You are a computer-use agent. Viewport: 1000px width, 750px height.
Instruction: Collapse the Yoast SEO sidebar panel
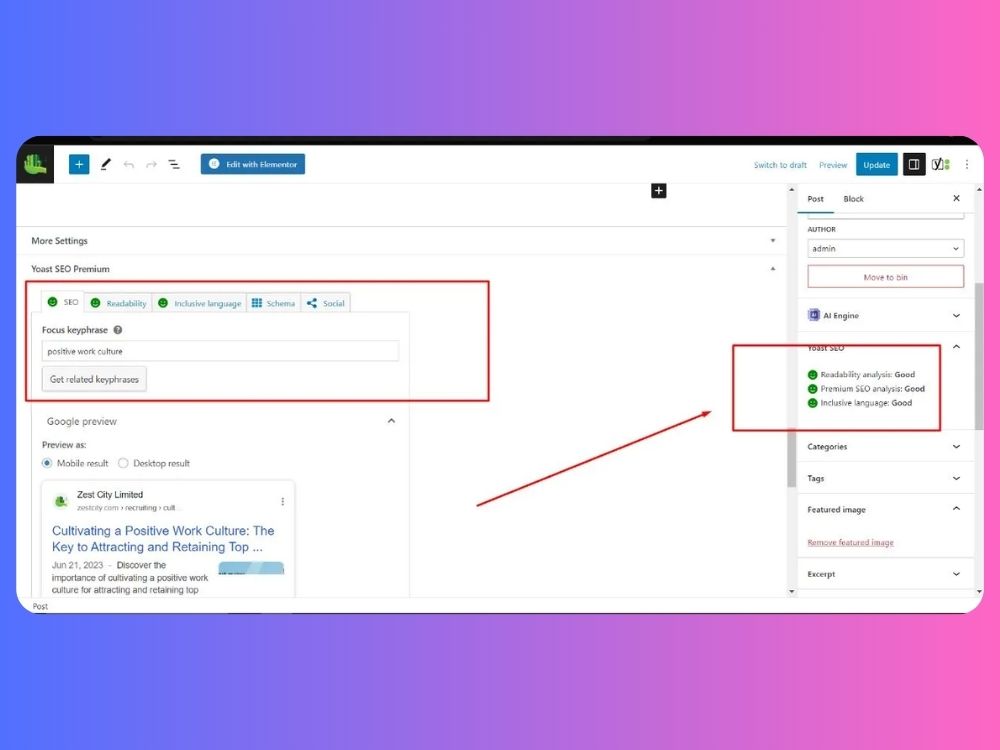(956, 347)
